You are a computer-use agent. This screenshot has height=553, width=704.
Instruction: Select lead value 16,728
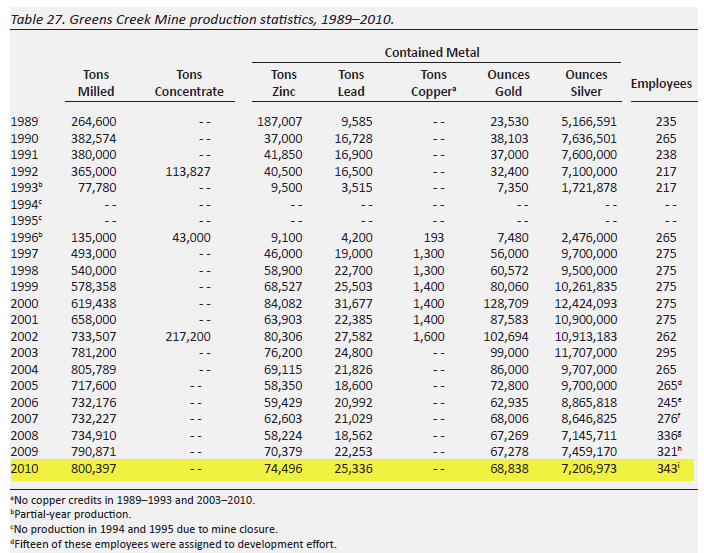353,139
